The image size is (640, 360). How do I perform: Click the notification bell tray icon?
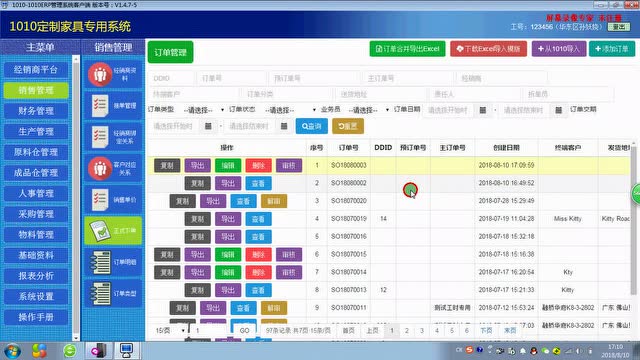[x=522, y=351]
